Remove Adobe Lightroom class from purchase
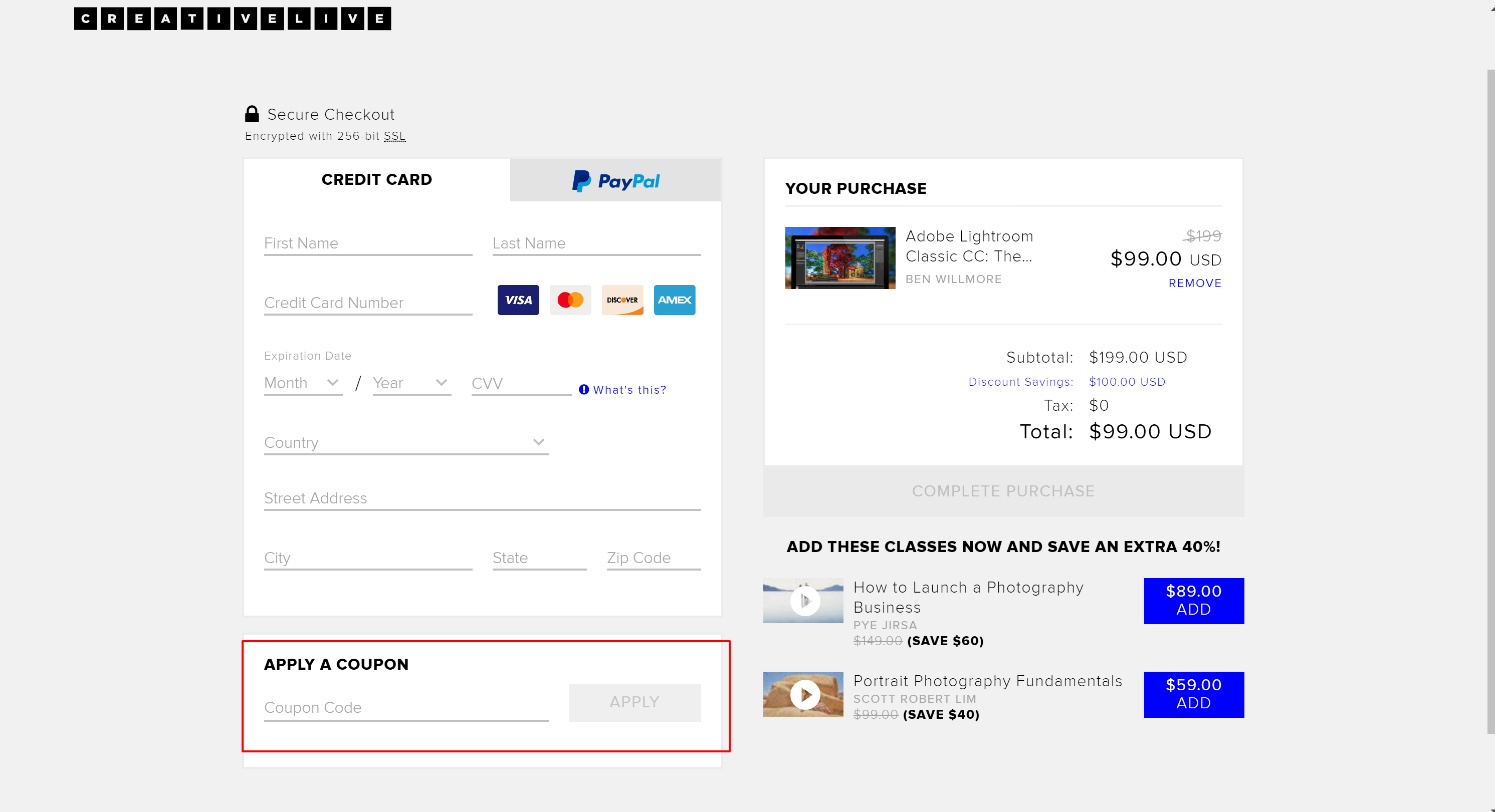1495x812 pixels. (1194, 283)
